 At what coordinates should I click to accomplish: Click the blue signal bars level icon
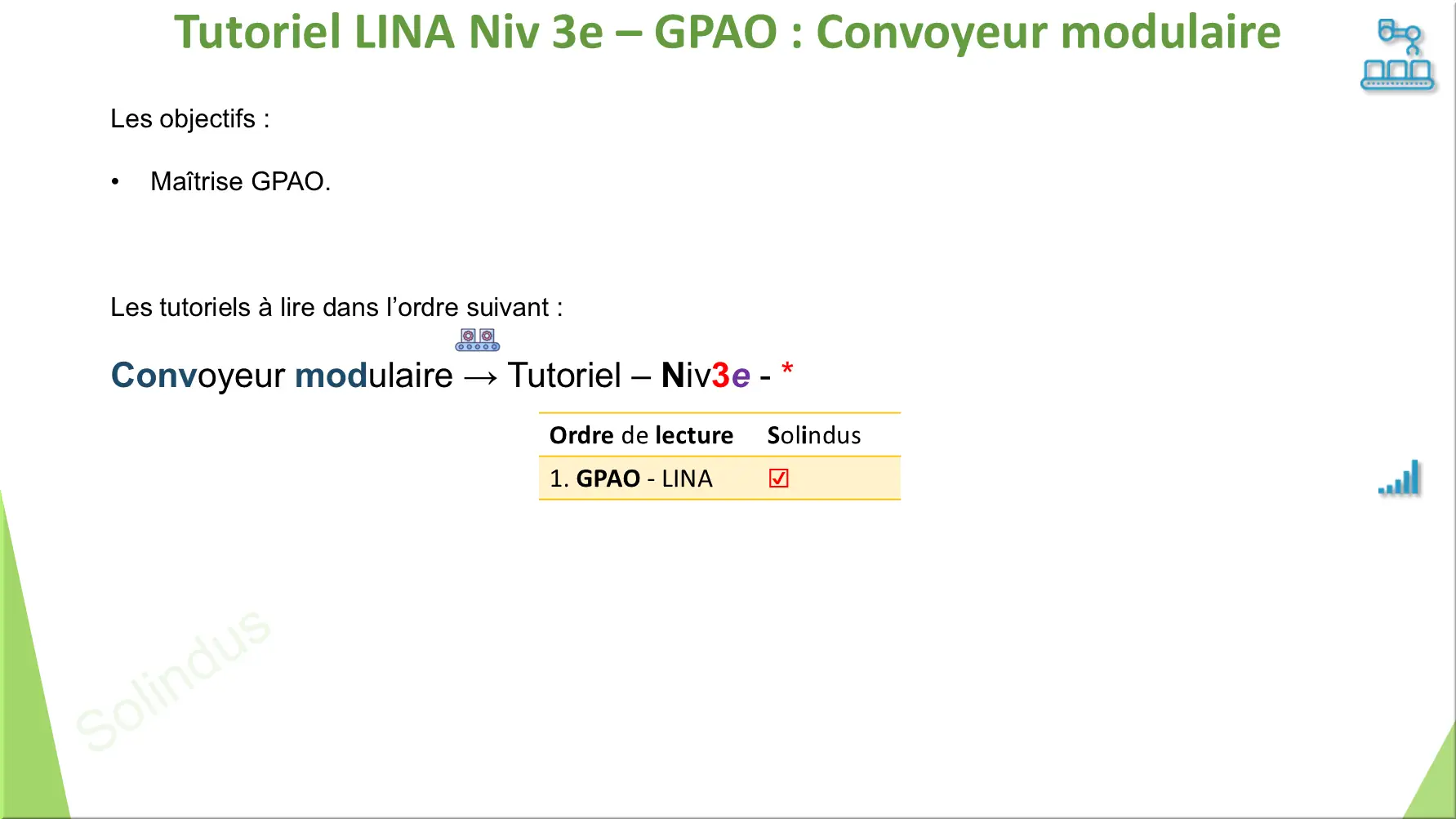click(1400, 478)
